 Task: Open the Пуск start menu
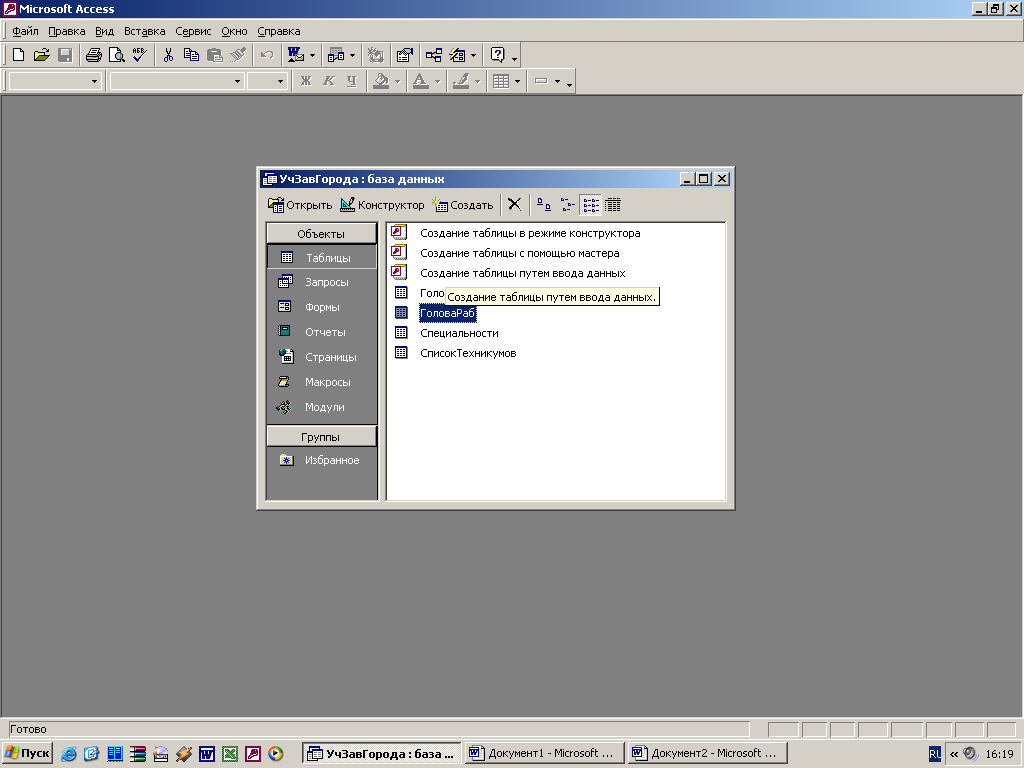pyautogui.click(x=27, y=753)
